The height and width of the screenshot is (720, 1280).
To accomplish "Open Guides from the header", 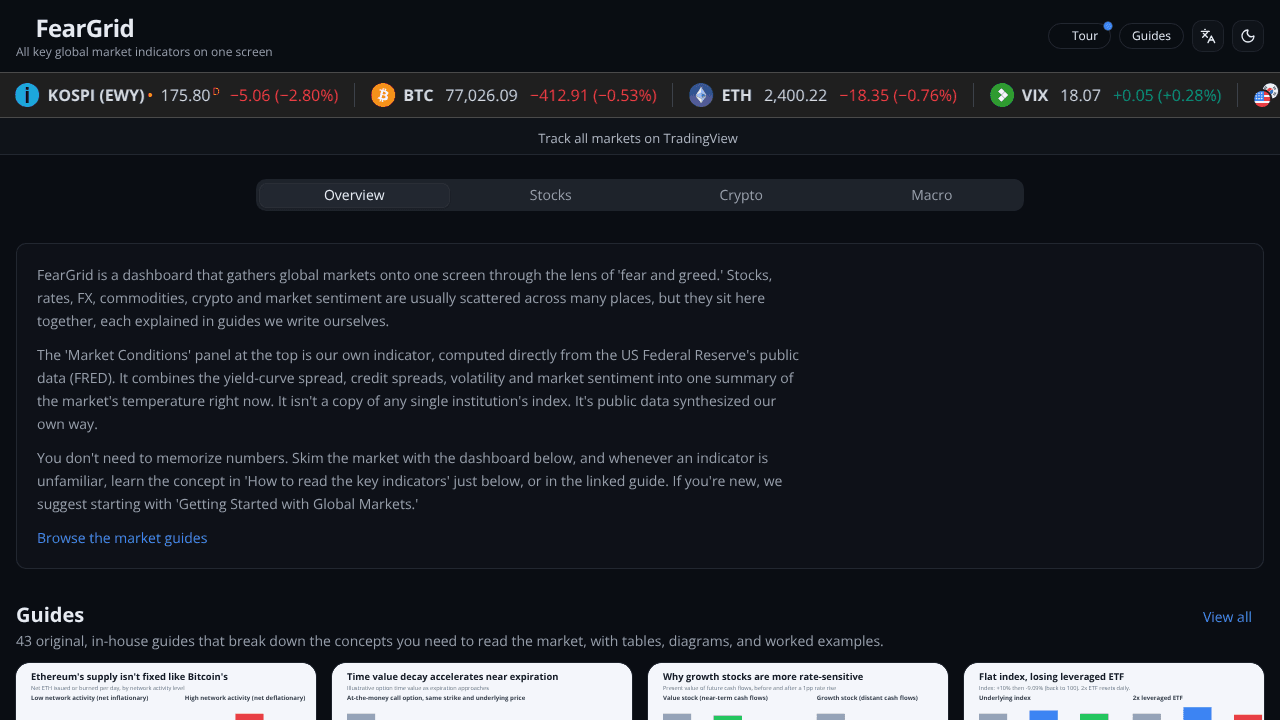I will click(x=1151, y=36).
